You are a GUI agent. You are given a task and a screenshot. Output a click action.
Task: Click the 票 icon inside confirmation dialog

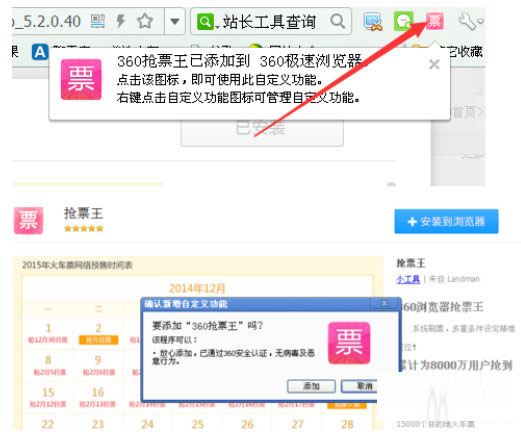point(349,343)
